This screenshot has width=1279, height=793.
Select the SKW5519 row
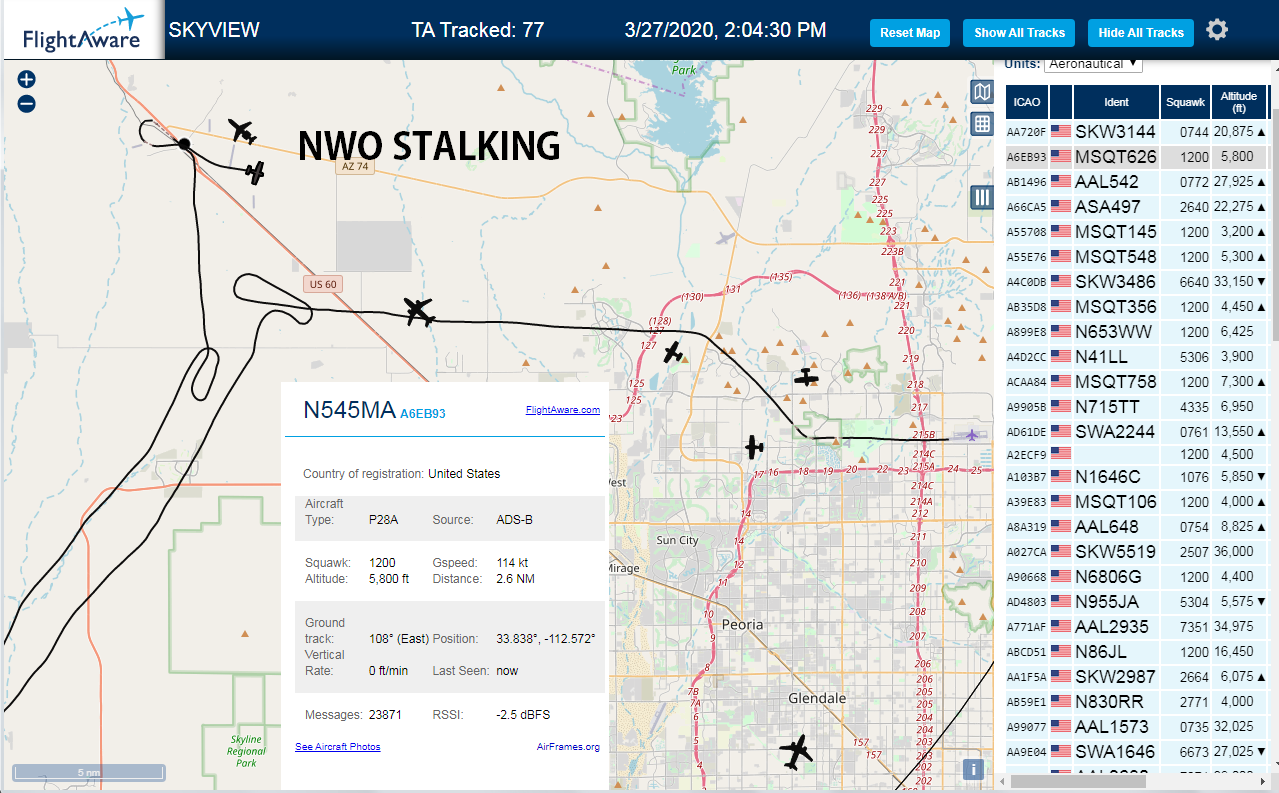click(x=1137, y=552)
